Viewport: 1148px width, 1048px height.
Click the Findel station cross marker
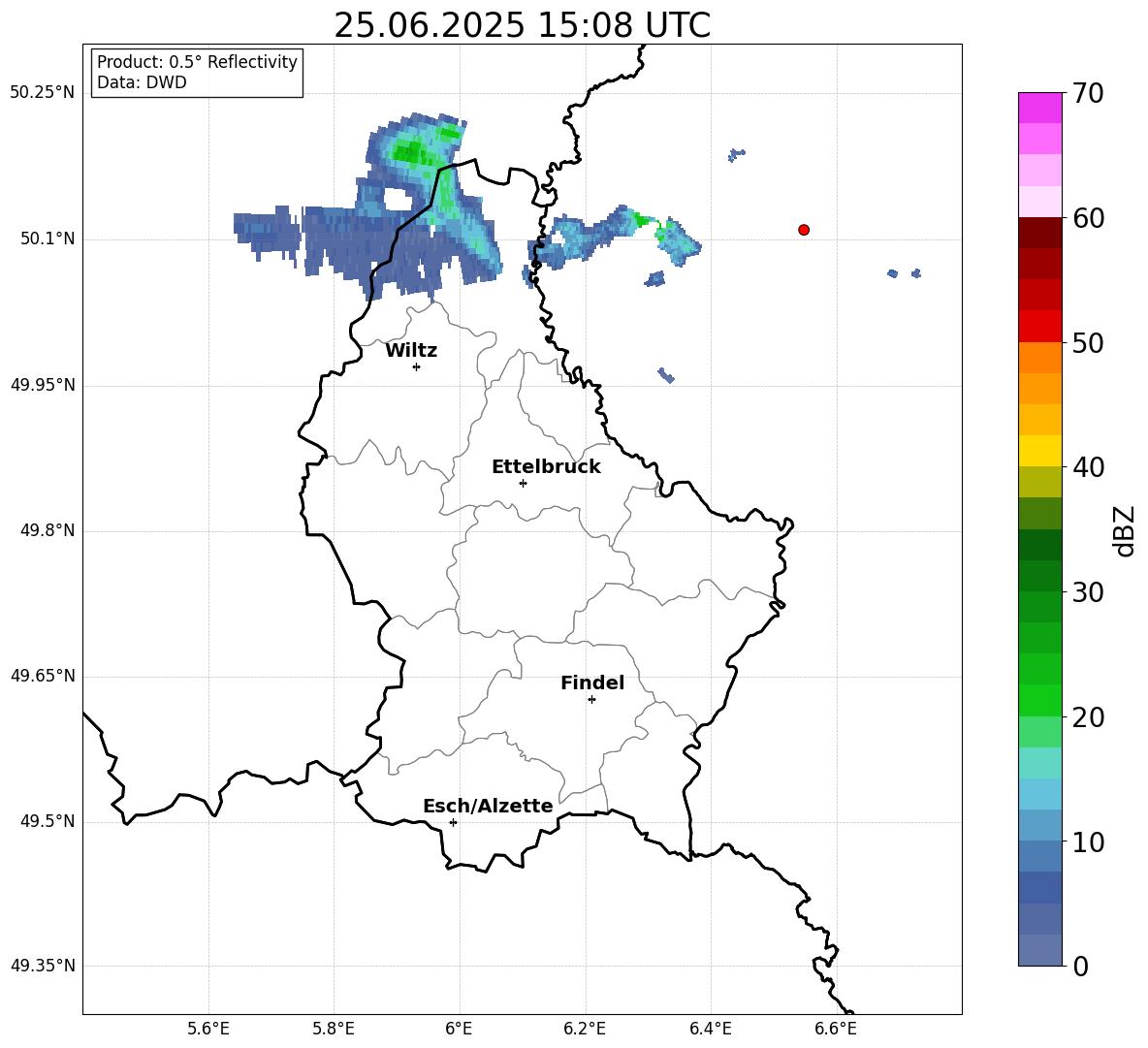[x=591, y=700]
